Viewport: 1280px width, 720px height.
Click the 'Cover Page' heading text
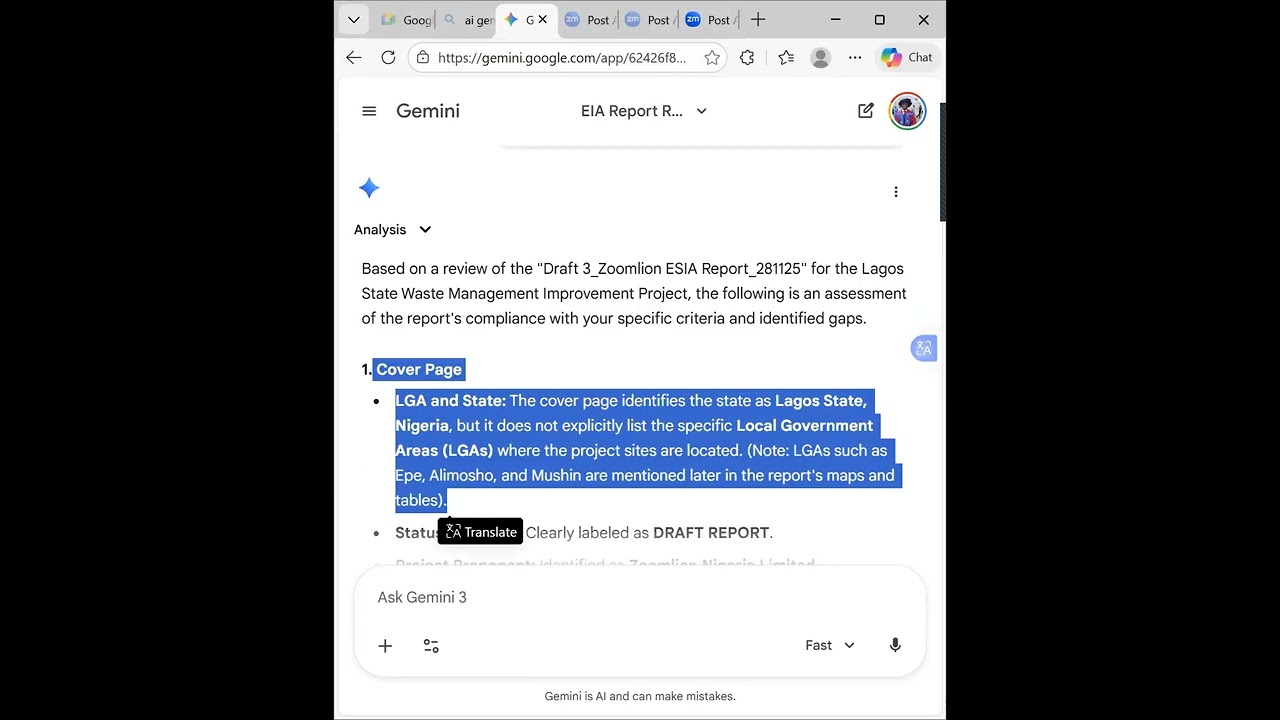pyautogui.click(x=419, y=369)
